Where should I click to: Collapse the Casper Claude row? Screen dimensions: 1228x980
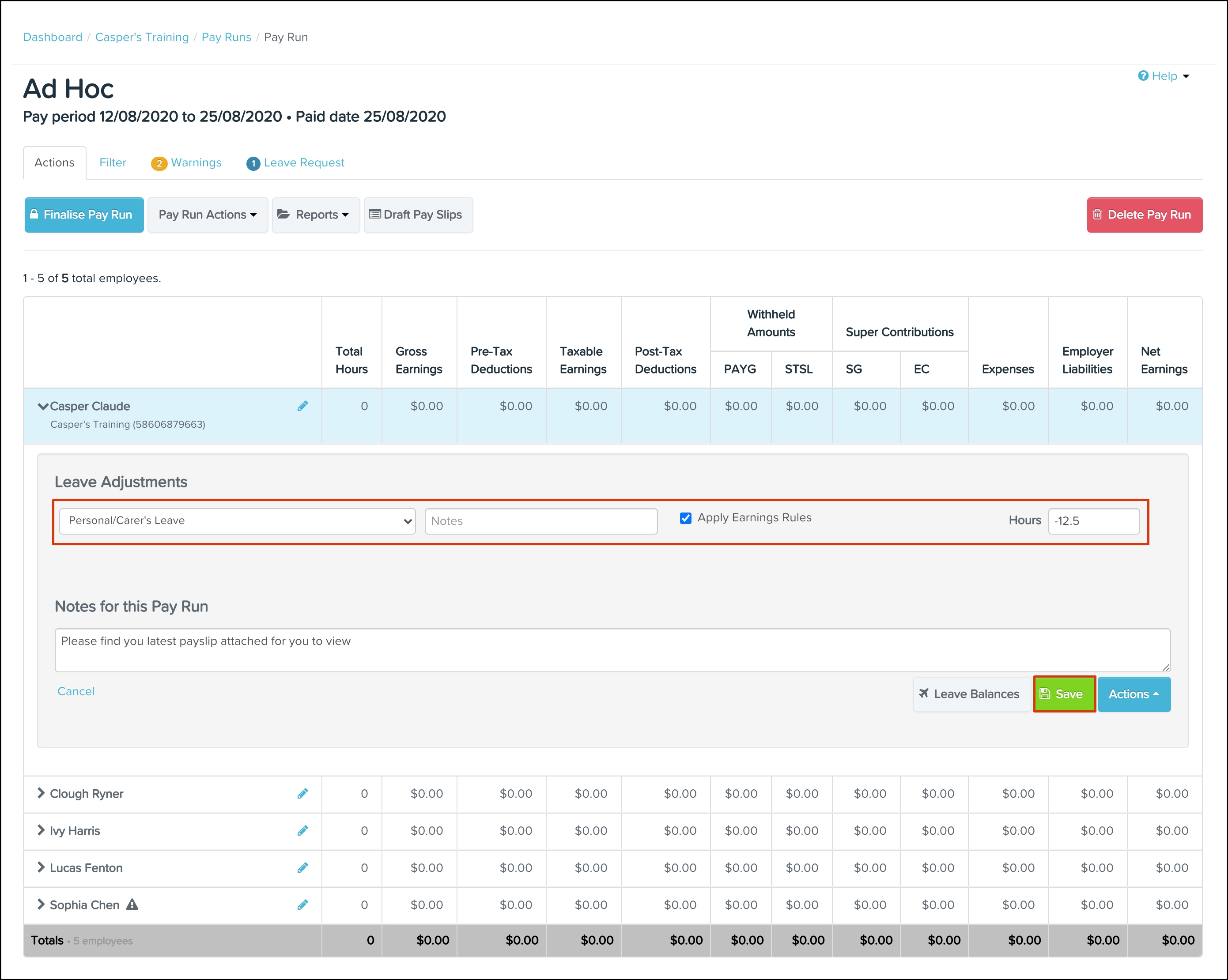pyautogui.click(x=43, y=406)
